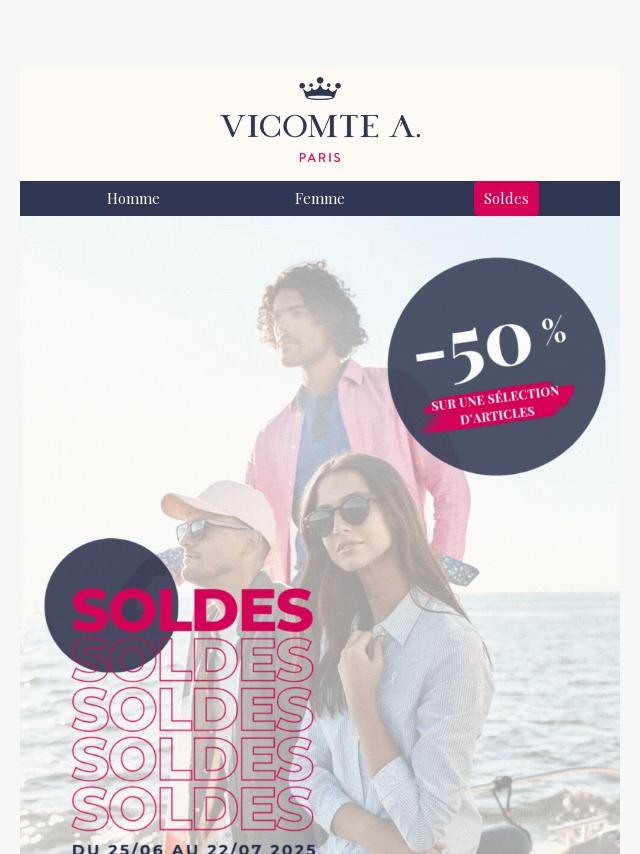Click the -50% discount badge
640x854 pixels.
point(496,366)
